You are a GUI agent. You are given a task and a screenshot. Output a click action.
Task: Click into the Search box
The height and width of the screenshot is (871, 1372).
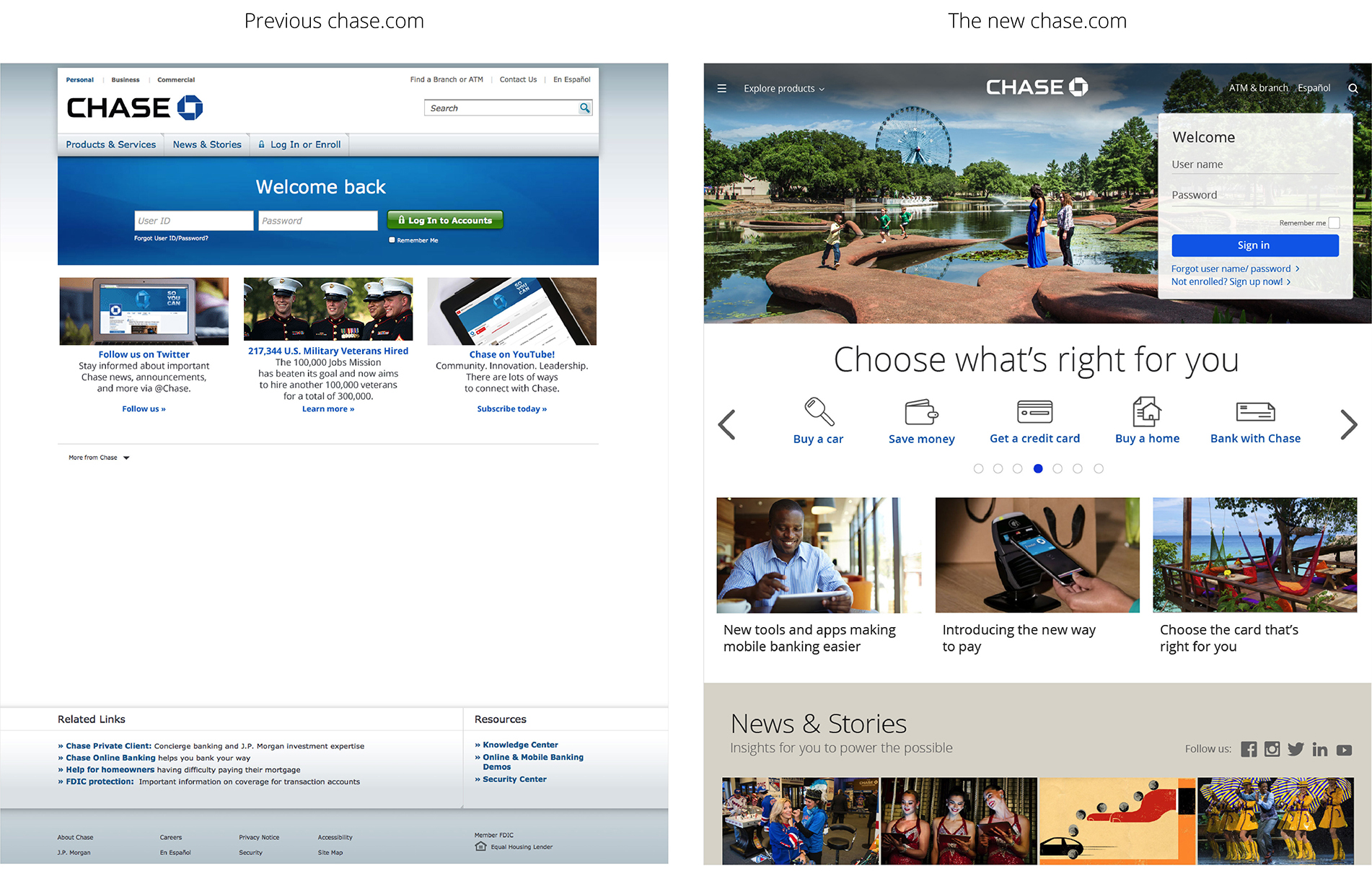tap(501, 108)
